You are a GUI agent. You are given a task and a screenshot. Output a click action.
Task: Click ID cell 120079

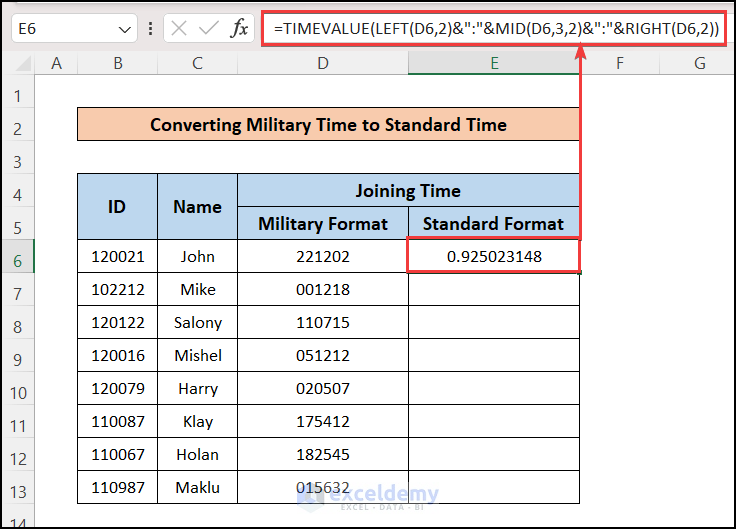coord(117,388)
